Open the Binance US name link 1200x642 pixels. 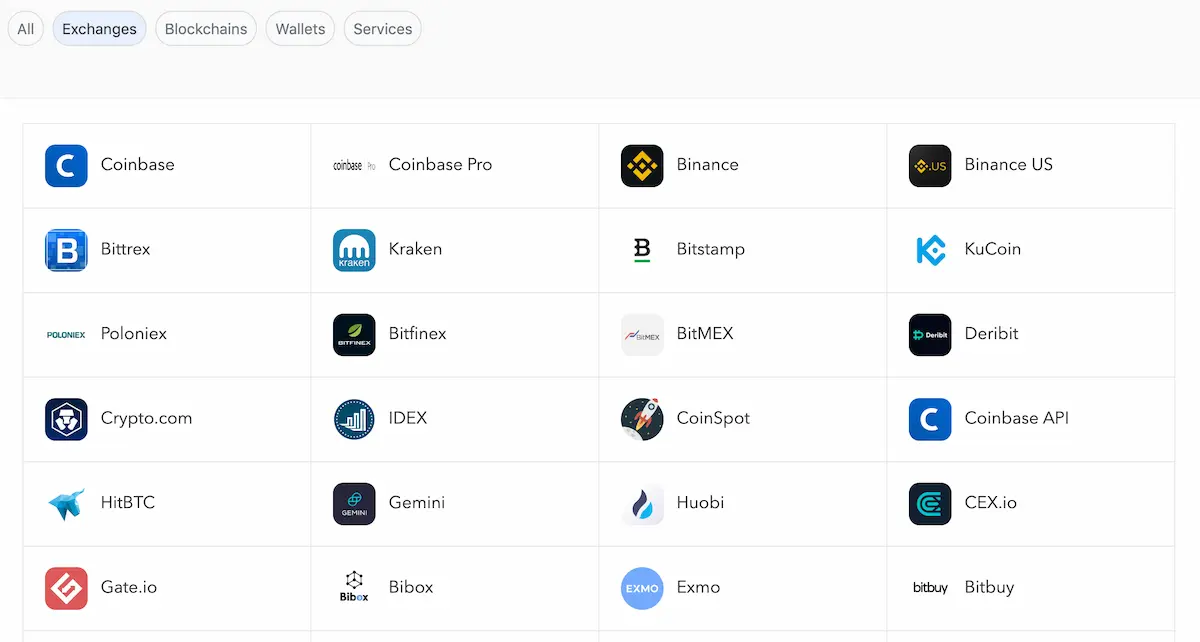pos(1009,165)
